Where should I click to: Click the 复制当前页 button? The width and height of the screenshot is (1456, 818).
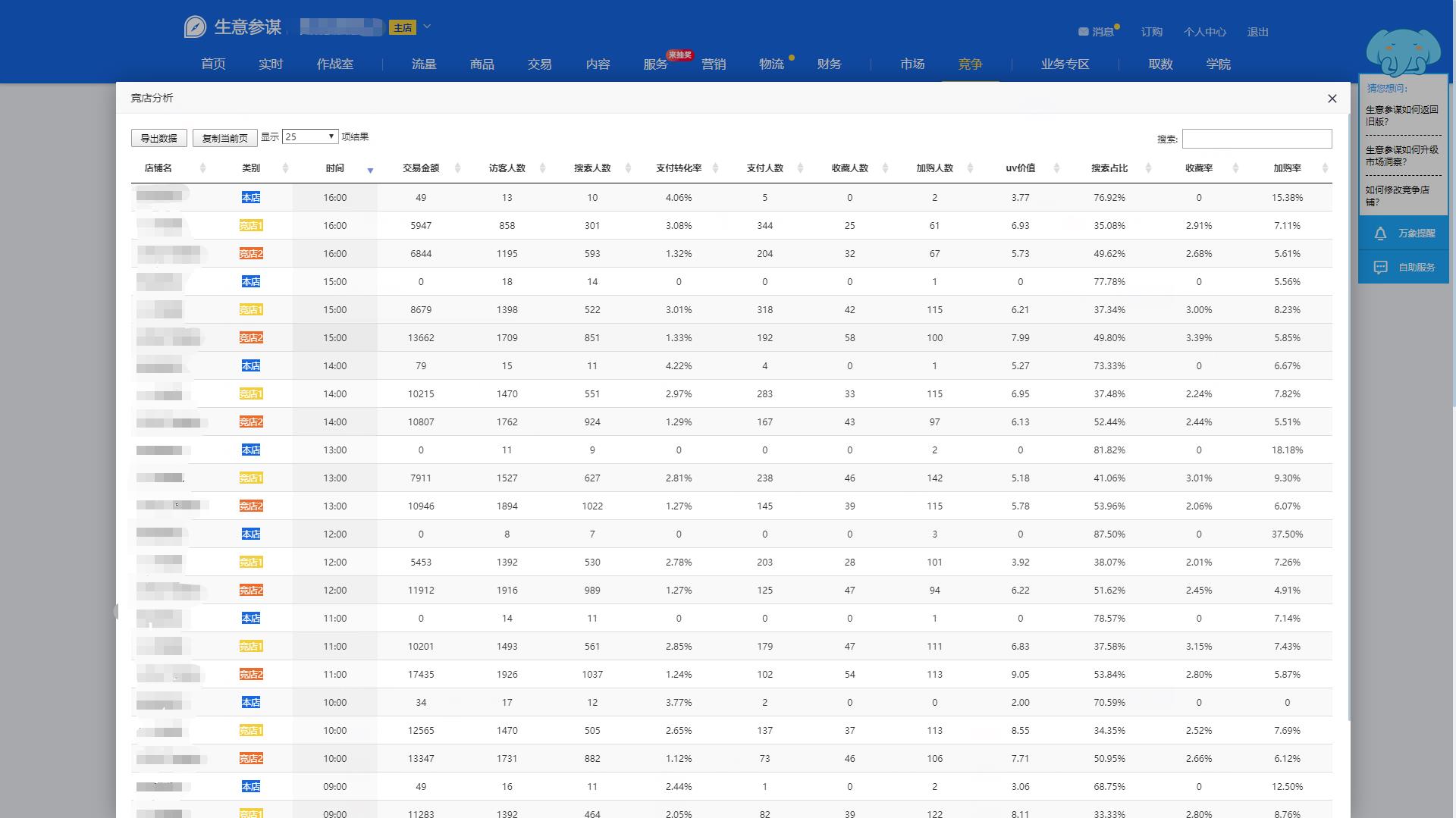[x=225, y=138]
